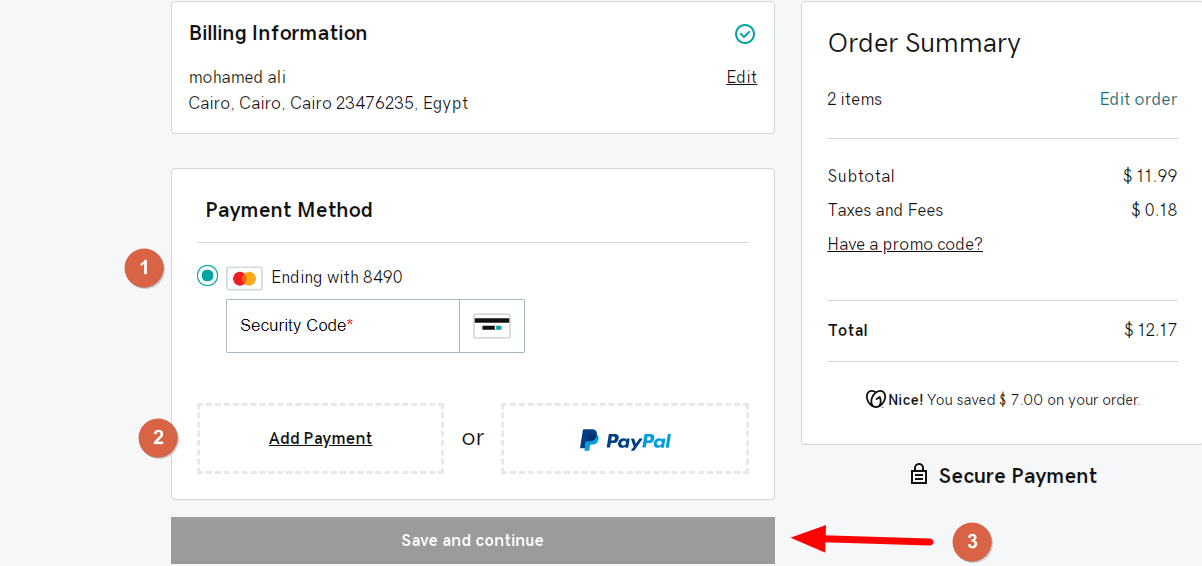This screenshot has width=1202, height=566.
Task: Focus the Security Code input field
Action: [x=343, y=326]
